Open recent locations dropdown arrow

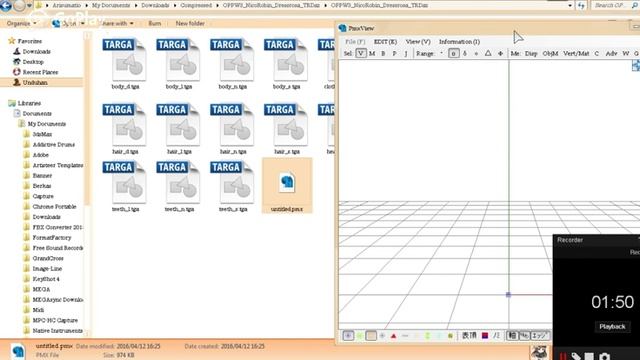pos(29,6)
